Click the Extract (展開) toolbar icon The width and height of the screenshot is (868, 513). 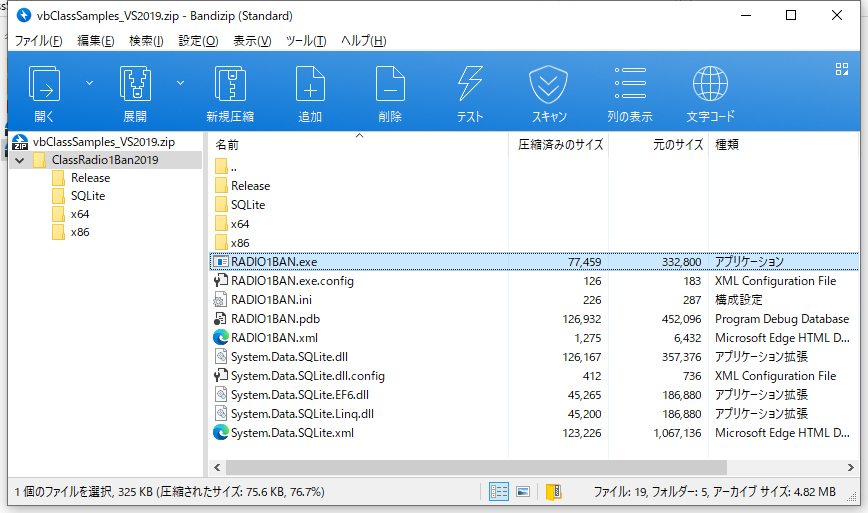[x=135, y=84]
